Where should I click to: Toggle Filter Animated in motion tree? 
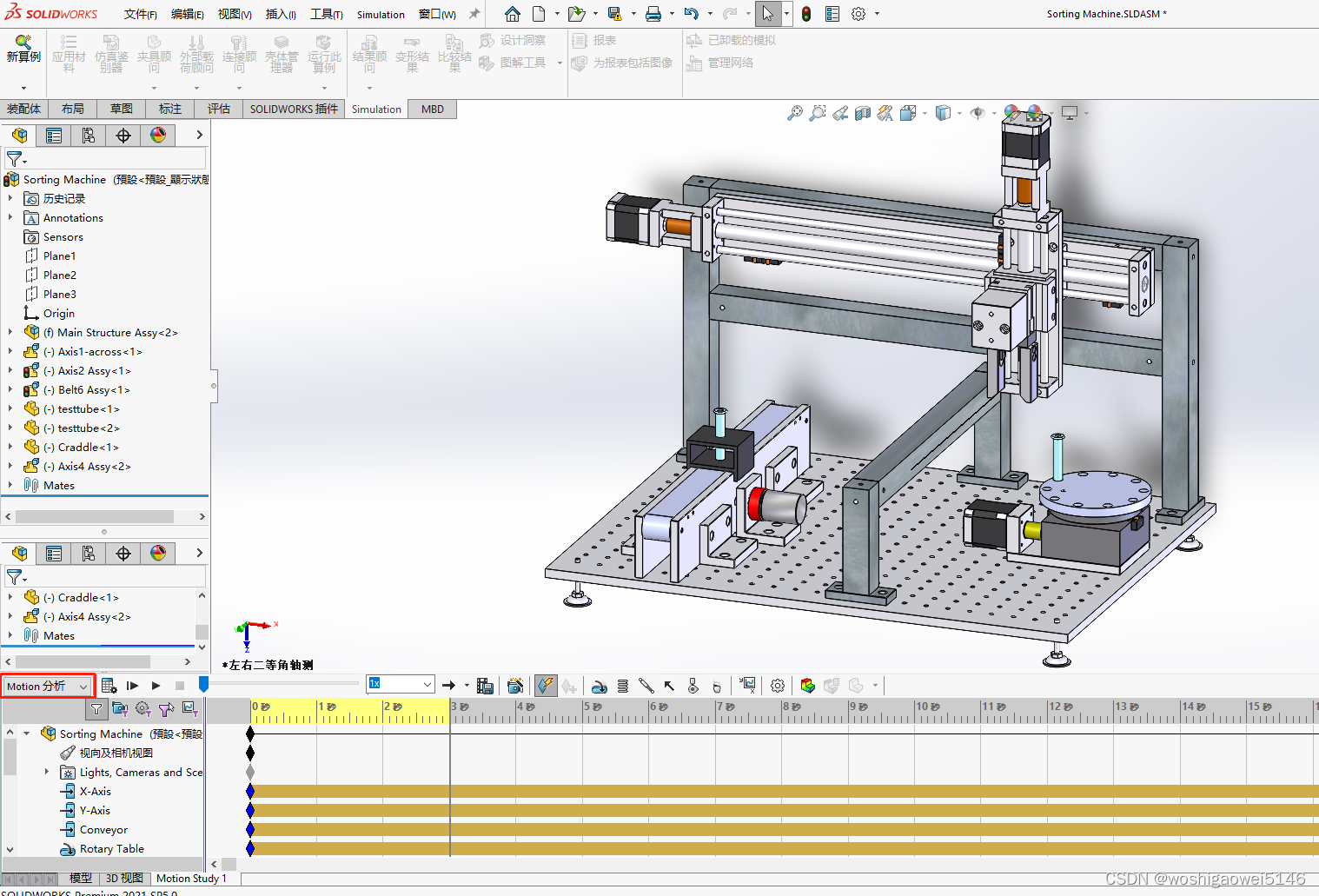pyautogui.click(x=120, y=709)
